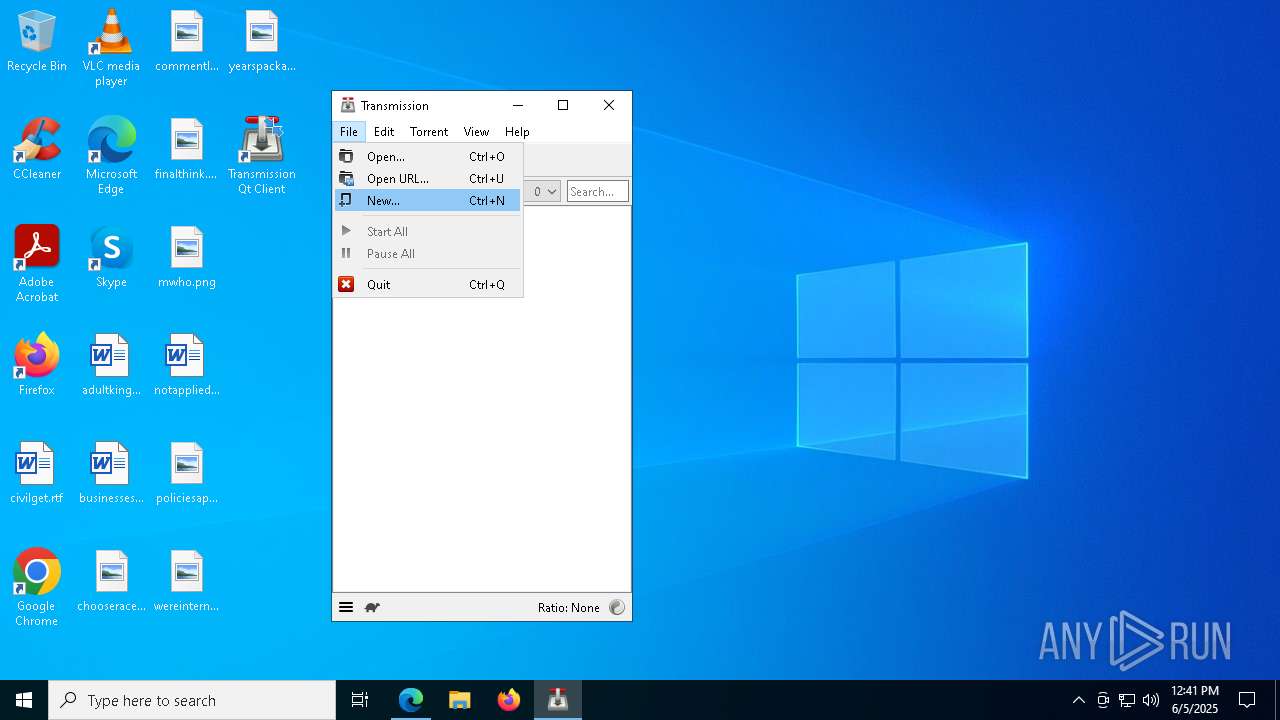Choose Open URL... menu entry

427,178
